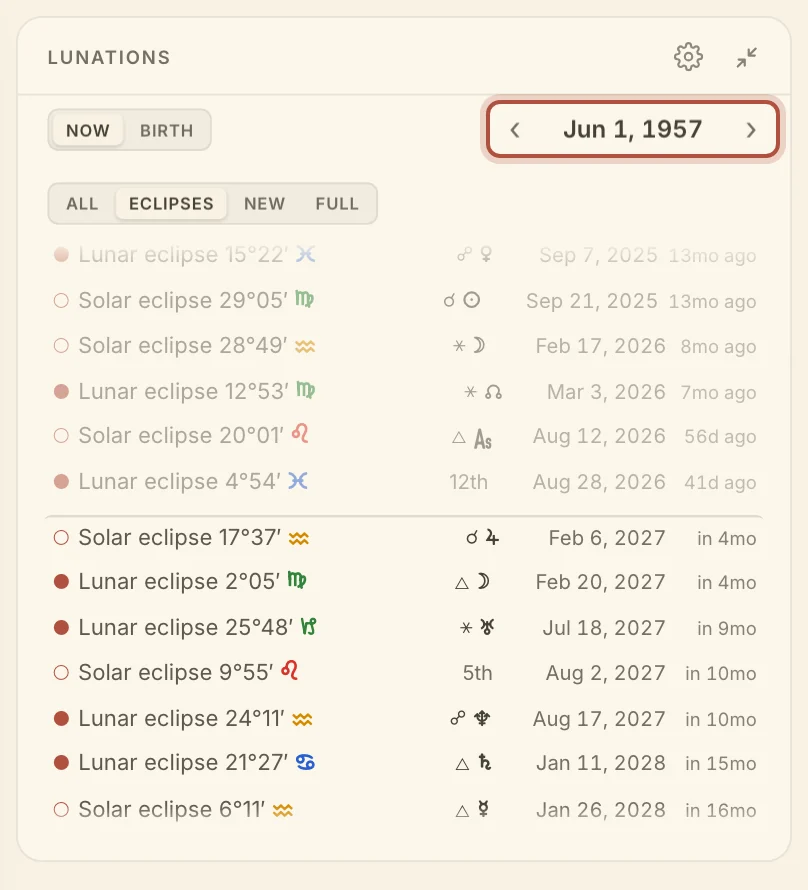The width and height of the screenshot is (808, 890).
Task: Go to previous date with left chevron
Action: coord(515,130)
